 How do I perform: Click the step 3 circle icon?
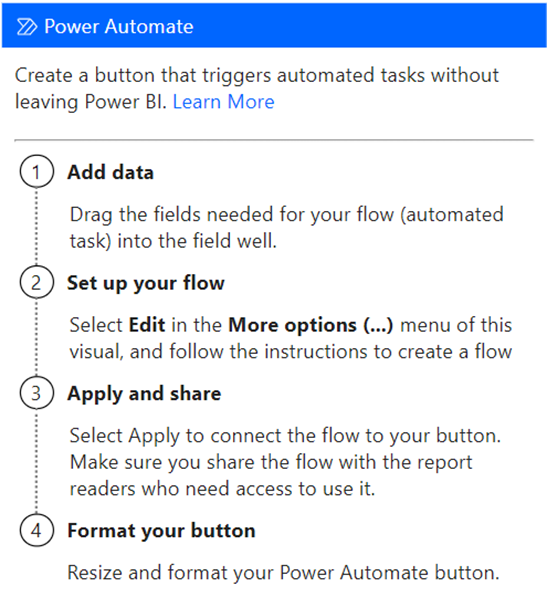pos(37,393)
